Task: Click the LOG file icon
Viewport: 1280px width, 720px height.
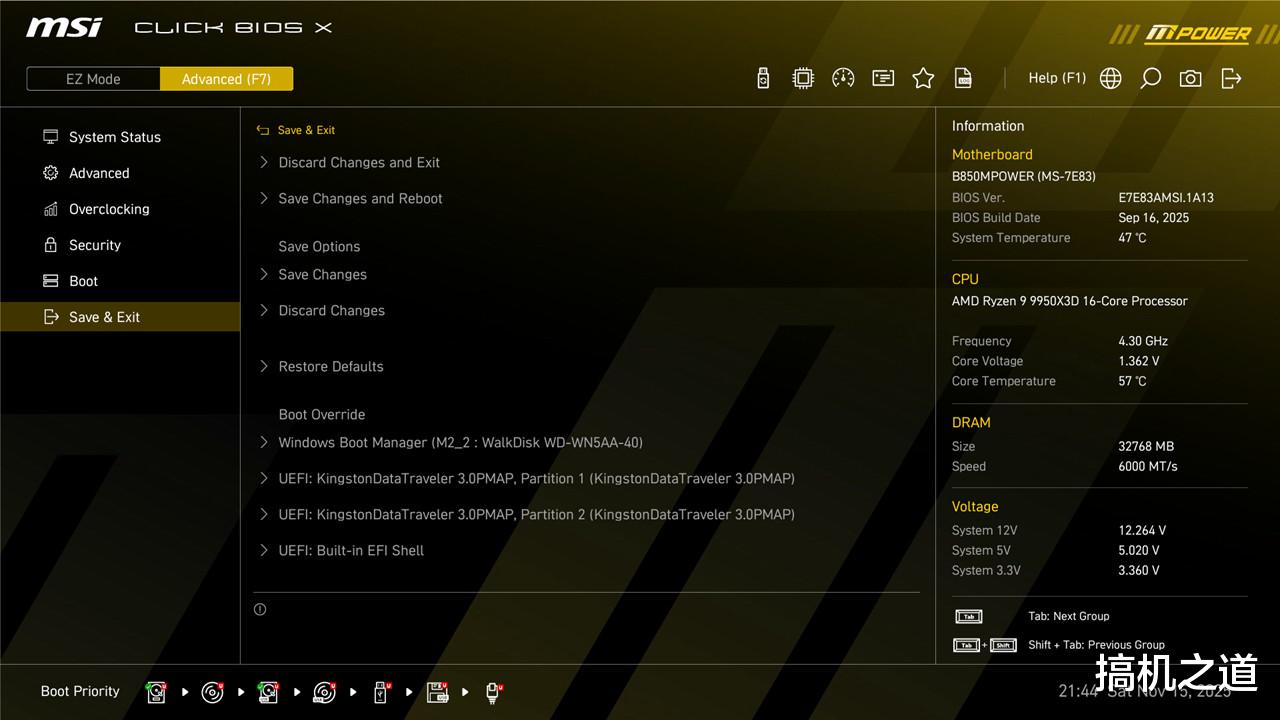Action: tap(963, 78)
